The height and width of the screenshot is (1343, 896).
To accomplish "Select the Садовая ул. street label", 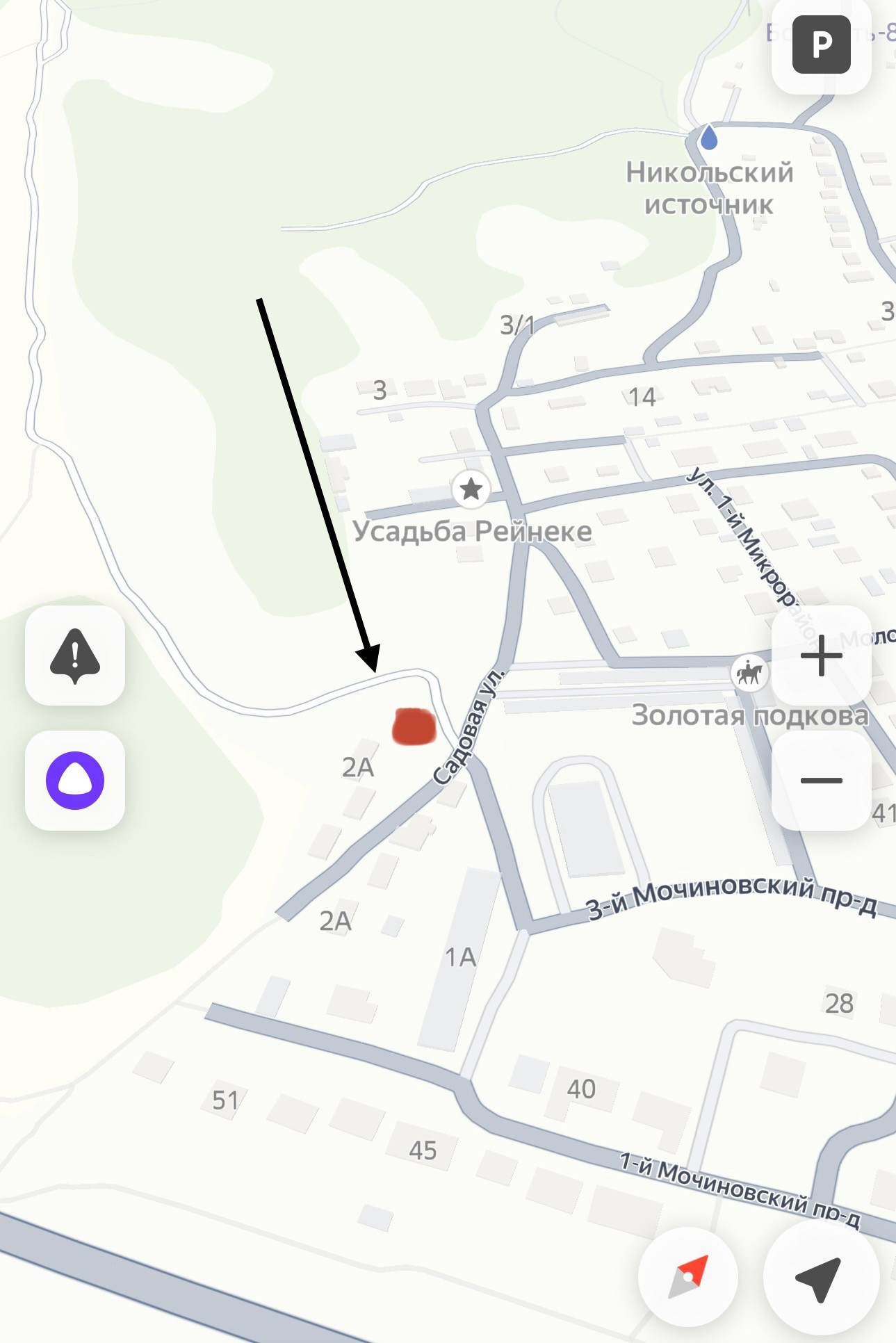I will pos(467,726).
